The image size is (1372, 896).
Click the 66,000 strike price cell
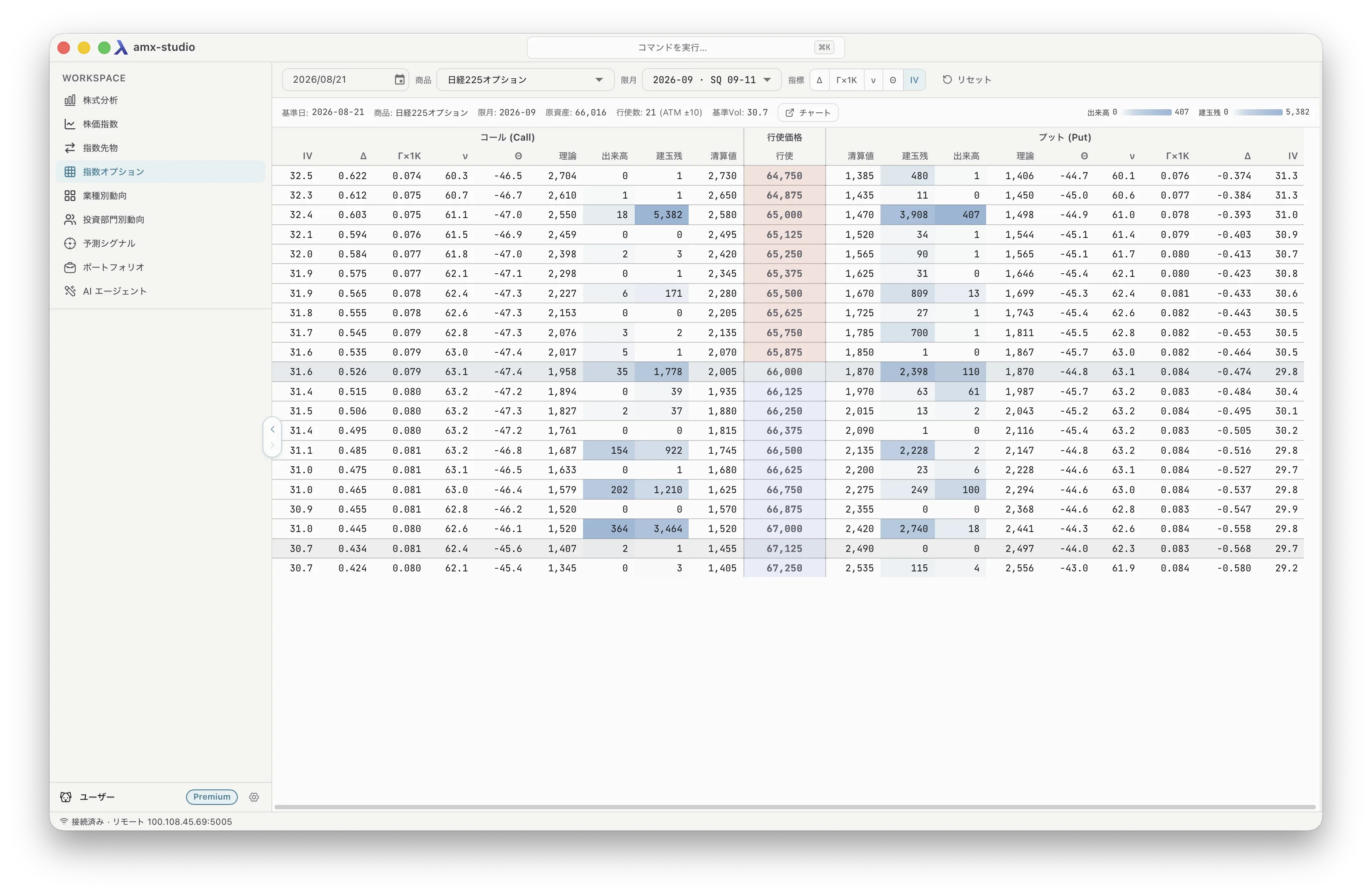point(784,371)
